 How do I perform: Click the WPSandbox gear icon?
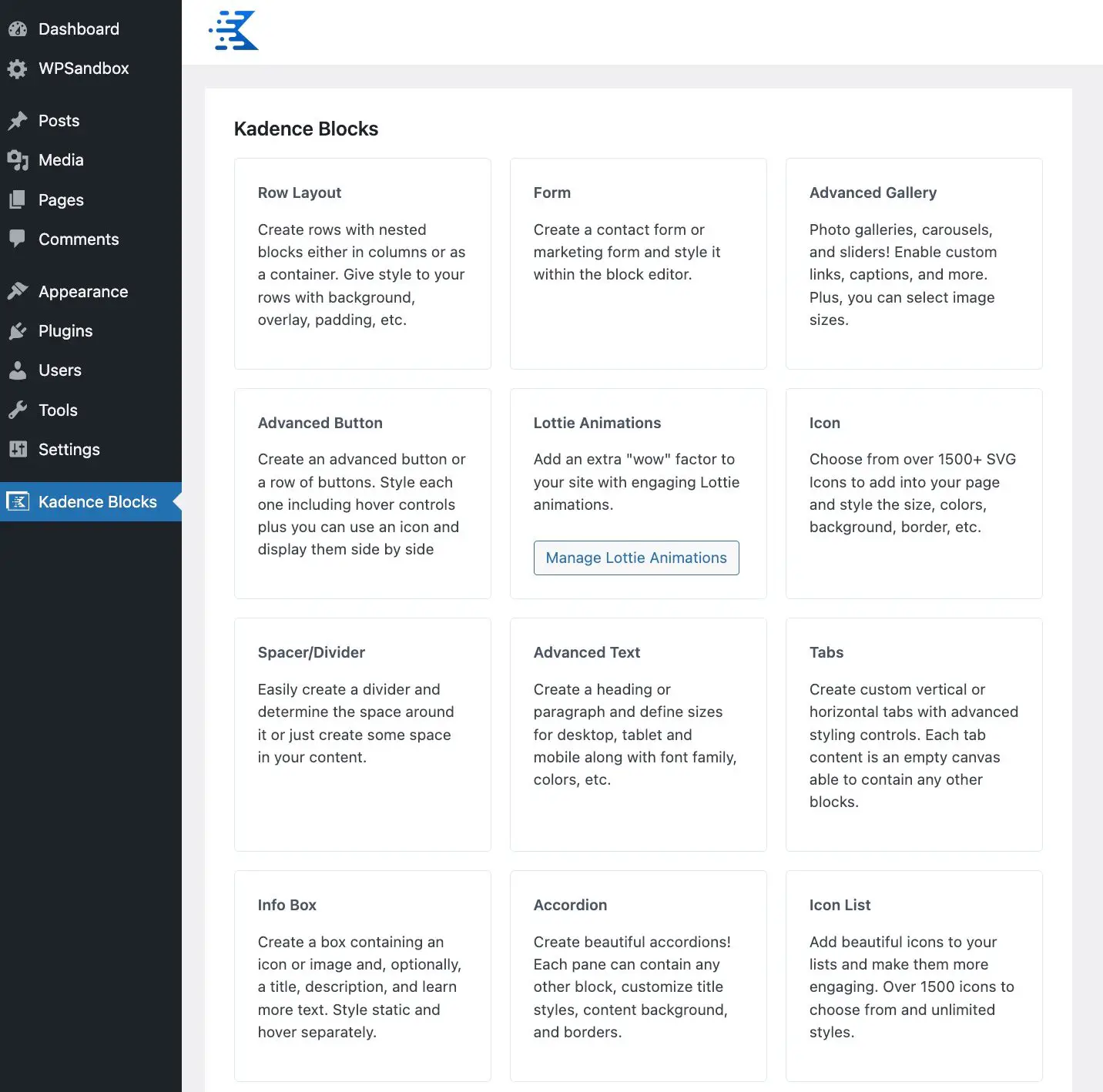(18, 69)
